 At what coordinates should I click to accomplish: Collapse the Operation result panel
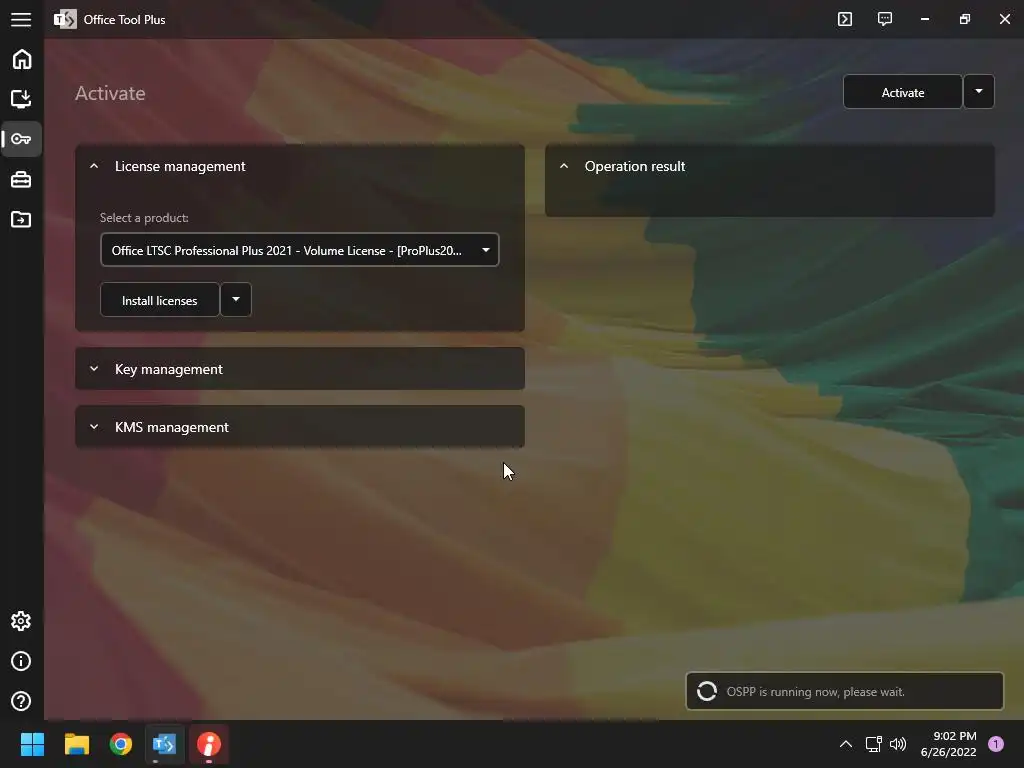click(564, 167)
